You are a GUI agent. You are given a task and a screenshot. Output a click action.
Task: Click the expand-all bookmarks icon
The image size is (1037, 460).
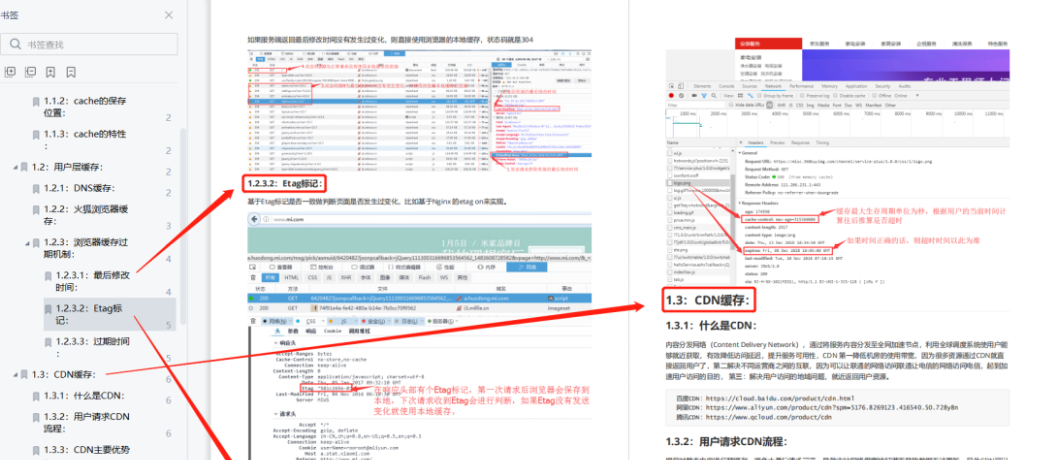tap(10, 72)
